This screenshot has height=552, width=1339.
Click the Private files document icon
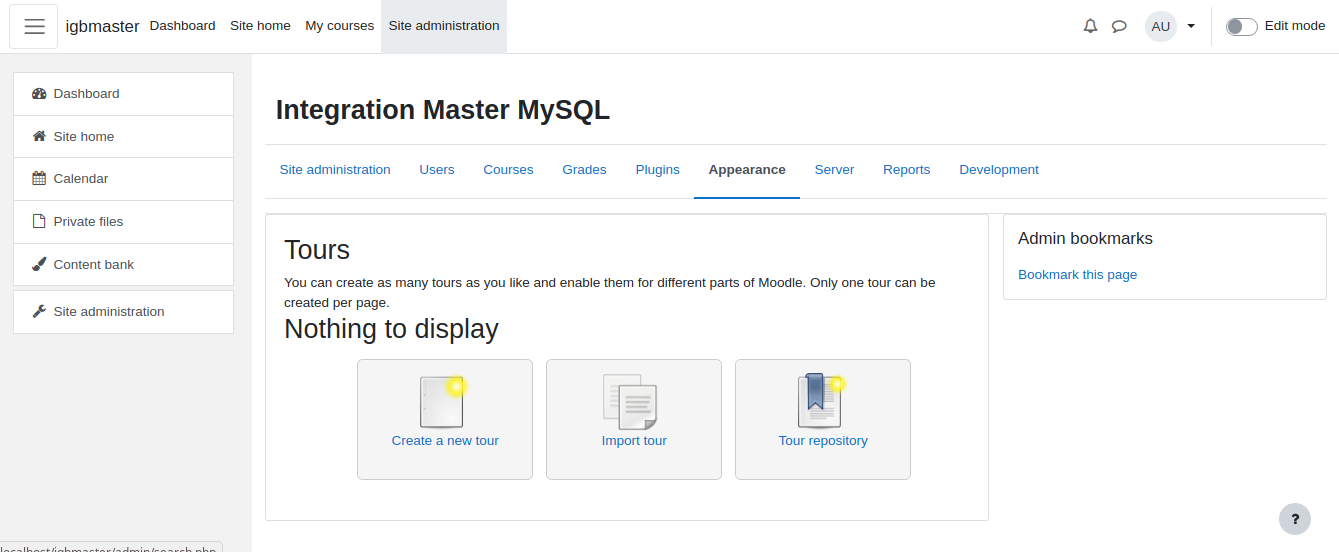point(39,221)
